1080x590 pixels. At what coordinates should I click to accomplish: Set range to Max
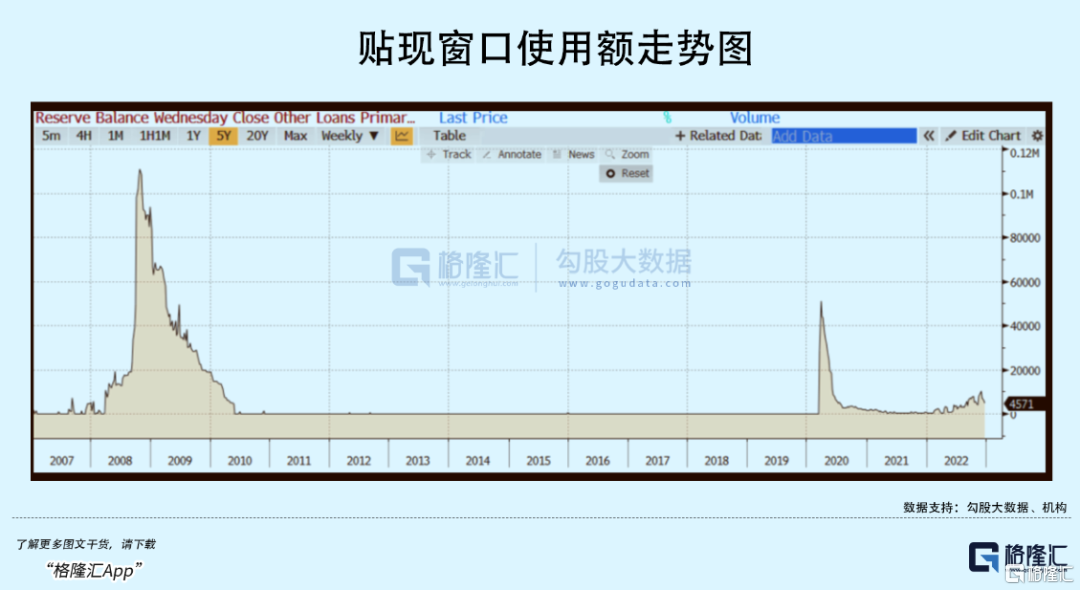point(295,136)
